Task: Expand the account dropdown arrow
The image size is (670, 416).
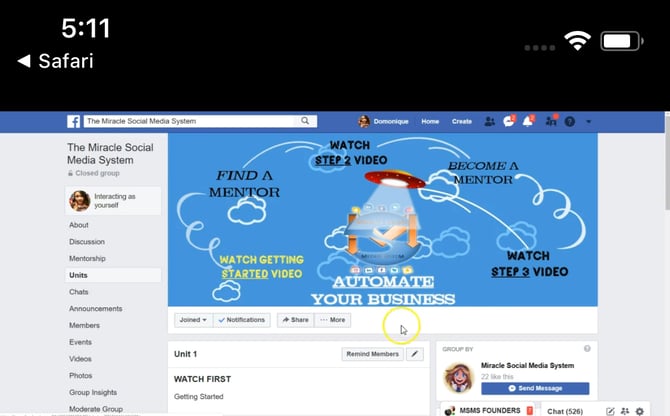Action: (588, 122)
